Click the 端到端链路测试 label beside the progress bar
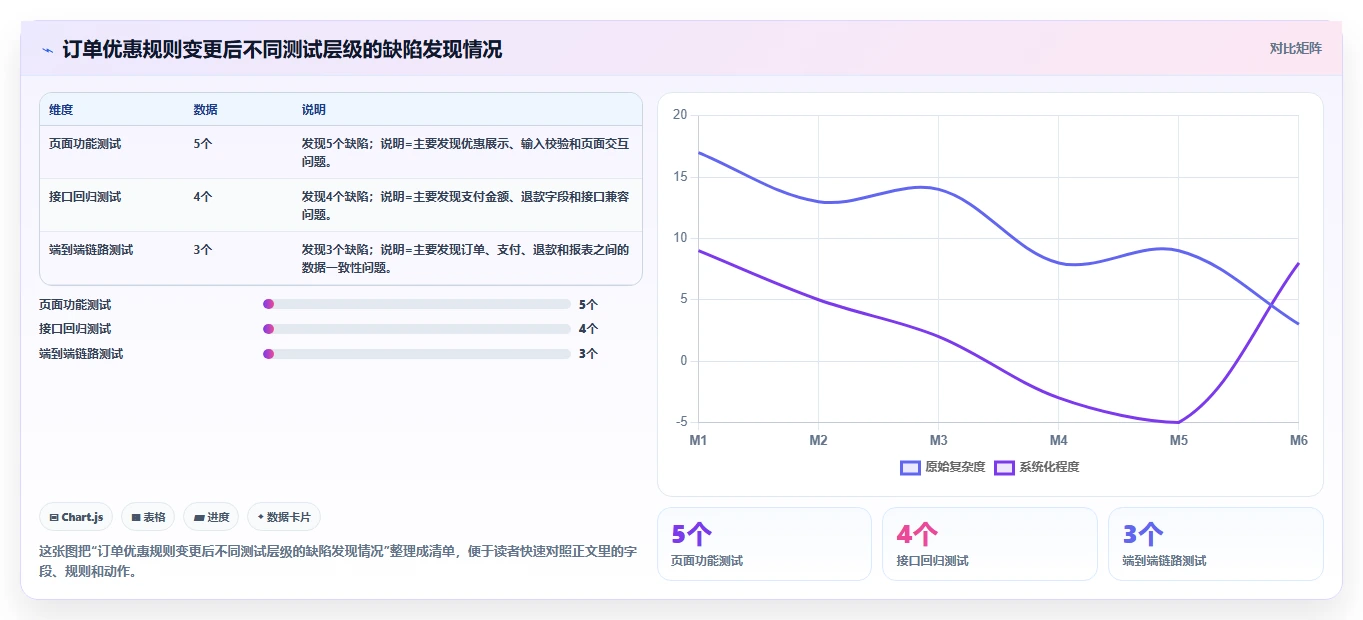Viewport: 1363px width, 620px height. pos(81,354)
